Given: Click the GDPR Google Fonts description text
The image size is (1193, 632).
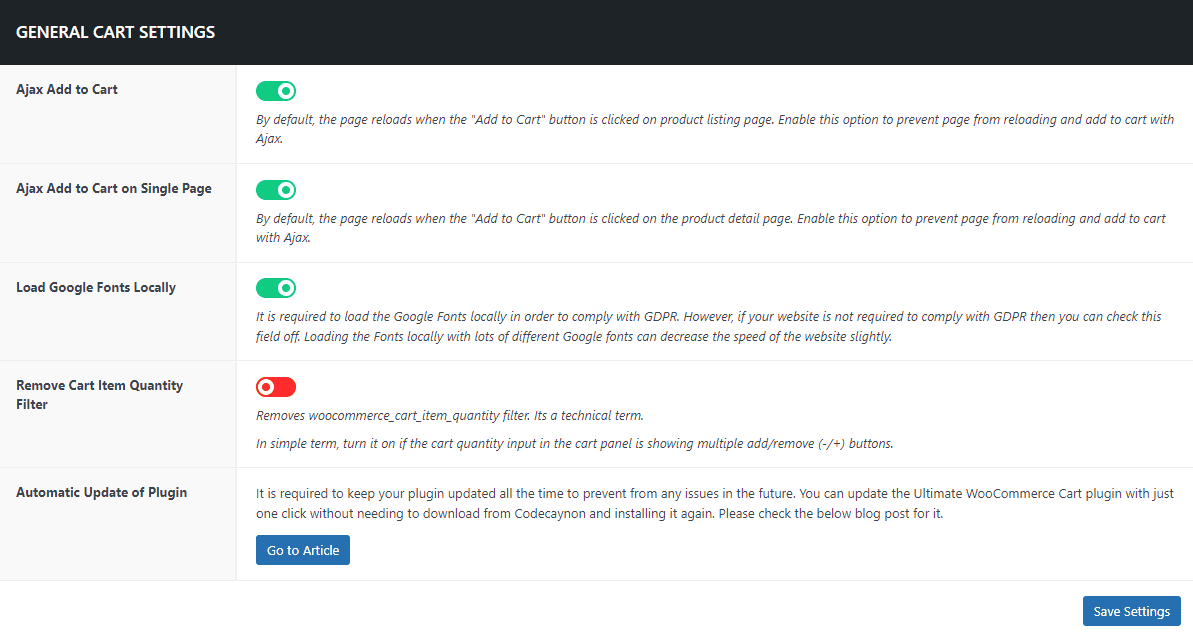Looking at the screenshot, I should pyautogui.click(x=708, y=326).
